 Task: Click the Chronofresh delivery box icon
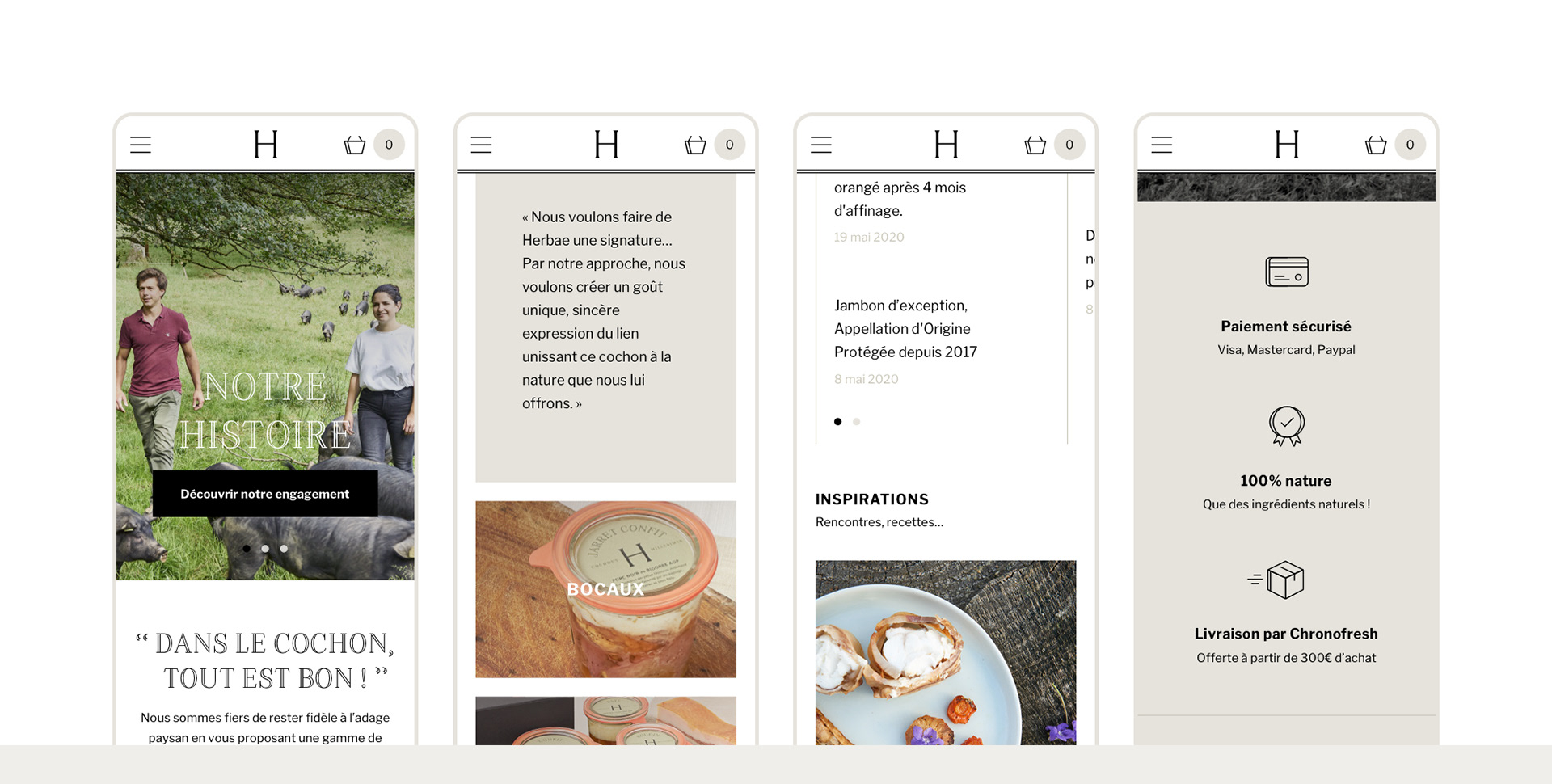[1277, 580]
